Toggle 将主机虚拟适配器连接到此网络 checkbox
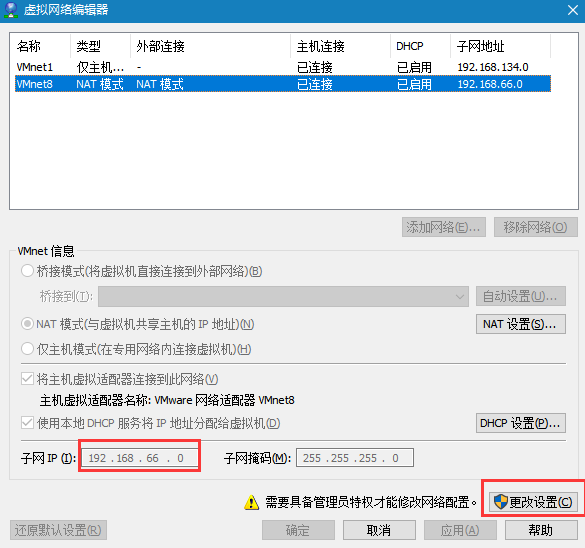 pos(27,379)
